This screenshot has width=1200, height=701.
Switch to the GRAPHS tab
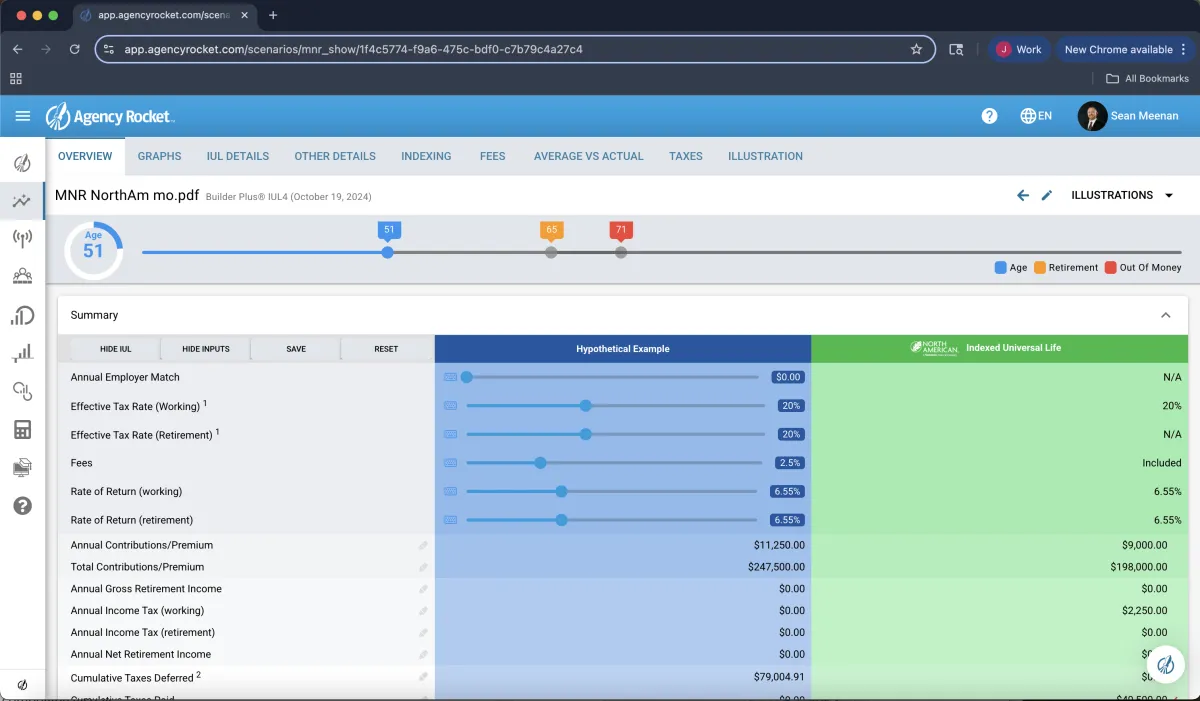pyautogui.click(x=159, y=156)
